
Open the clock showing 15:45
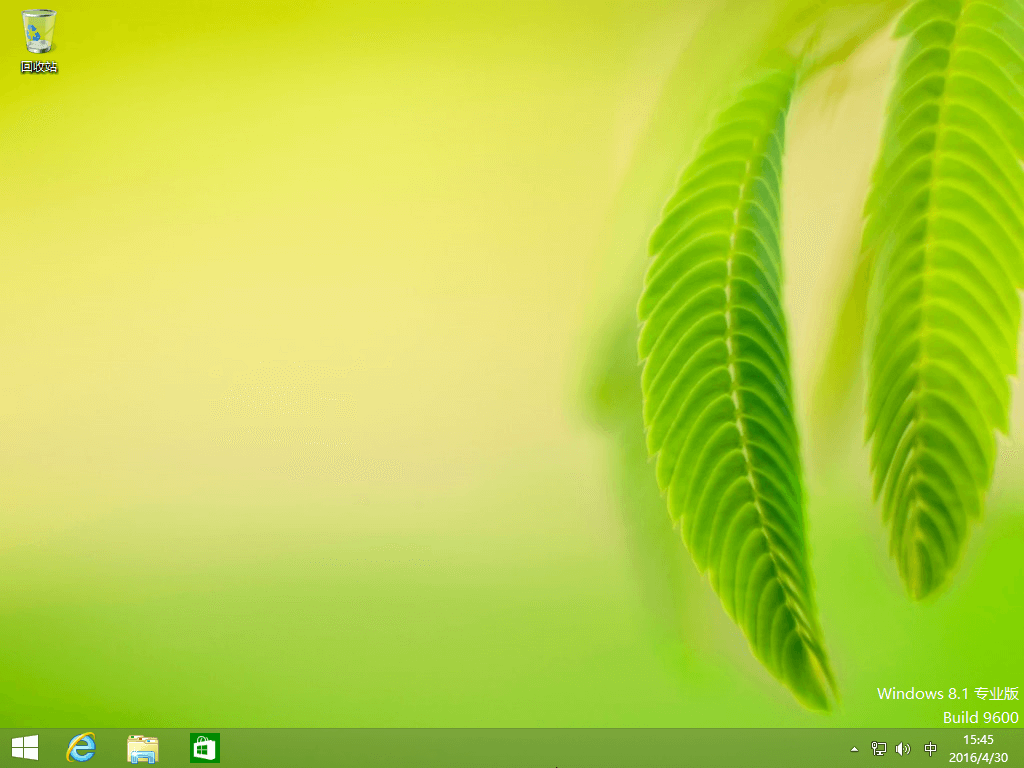(x=978, y=740)
